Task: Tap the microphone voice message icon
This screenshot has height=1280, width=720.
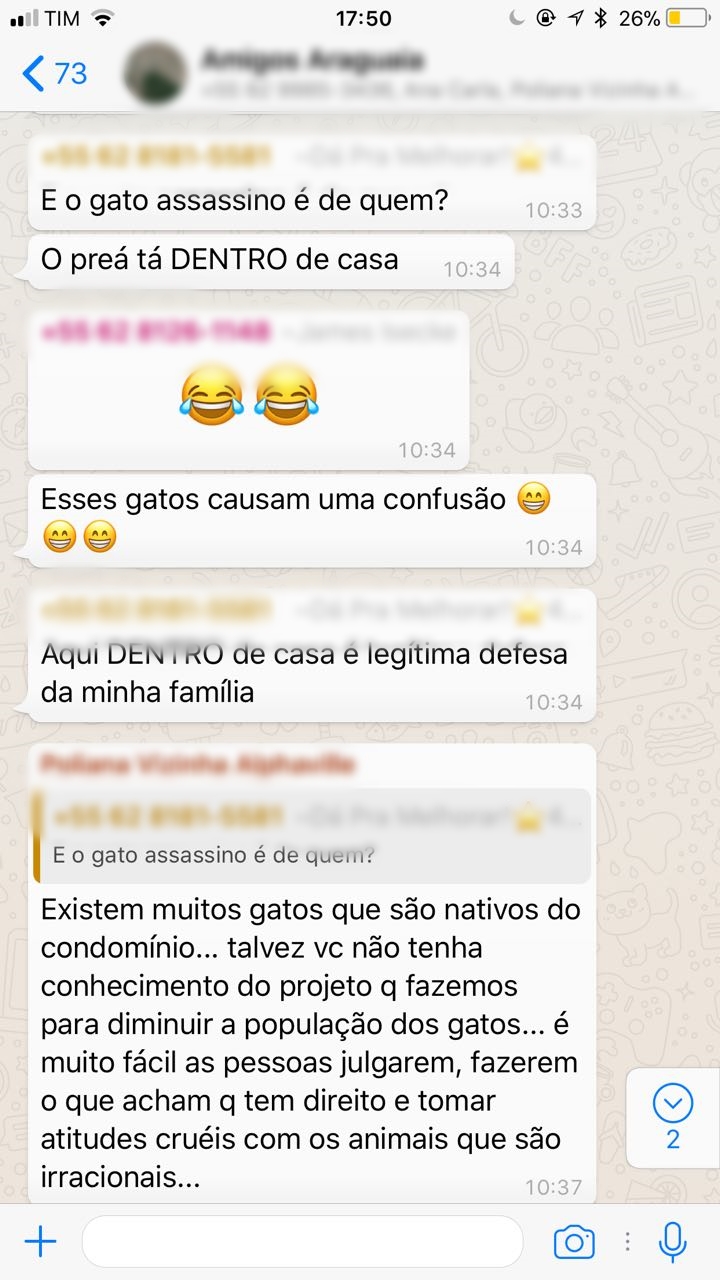Action: [672, 1242]
